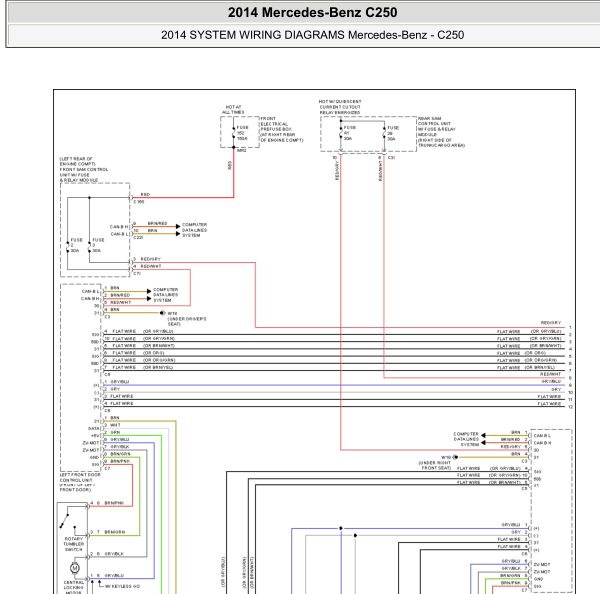
Task: Select the FUSE 152 150A symbol
Action: pos(234,133)
